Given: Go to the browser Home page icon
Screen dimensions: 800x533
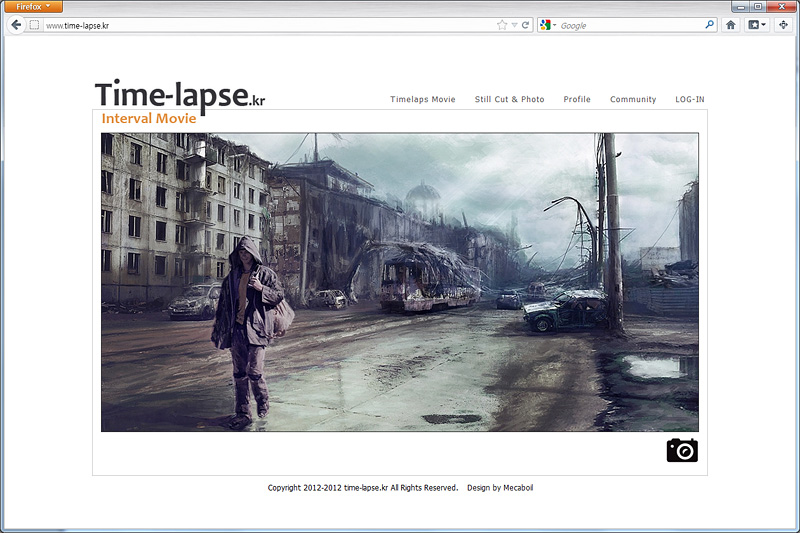Looking at the screenshot, I should 731,25.
